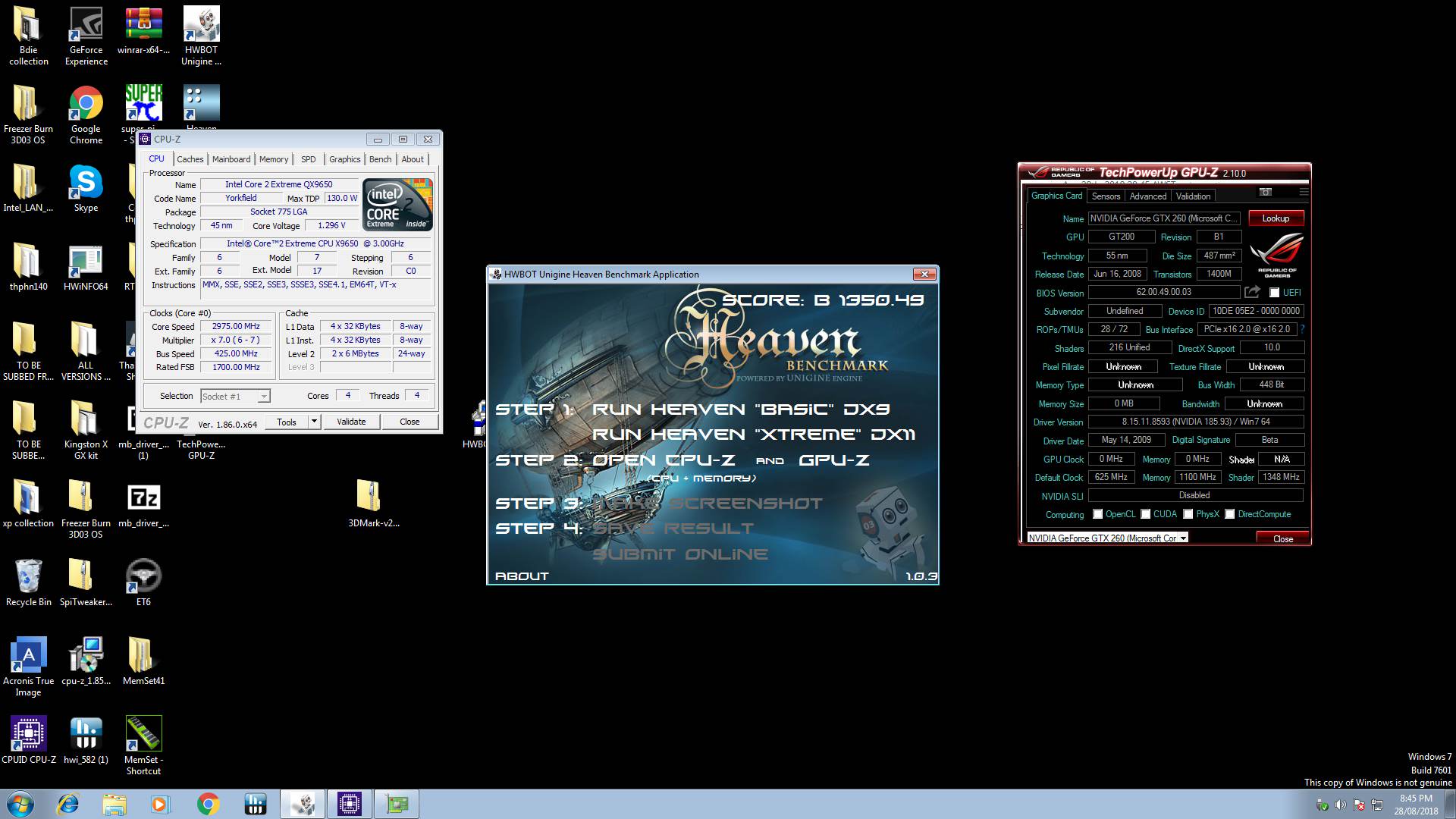
Task: Open Windows Explorer from the taskbar
Action: click(x=115, y=804)
